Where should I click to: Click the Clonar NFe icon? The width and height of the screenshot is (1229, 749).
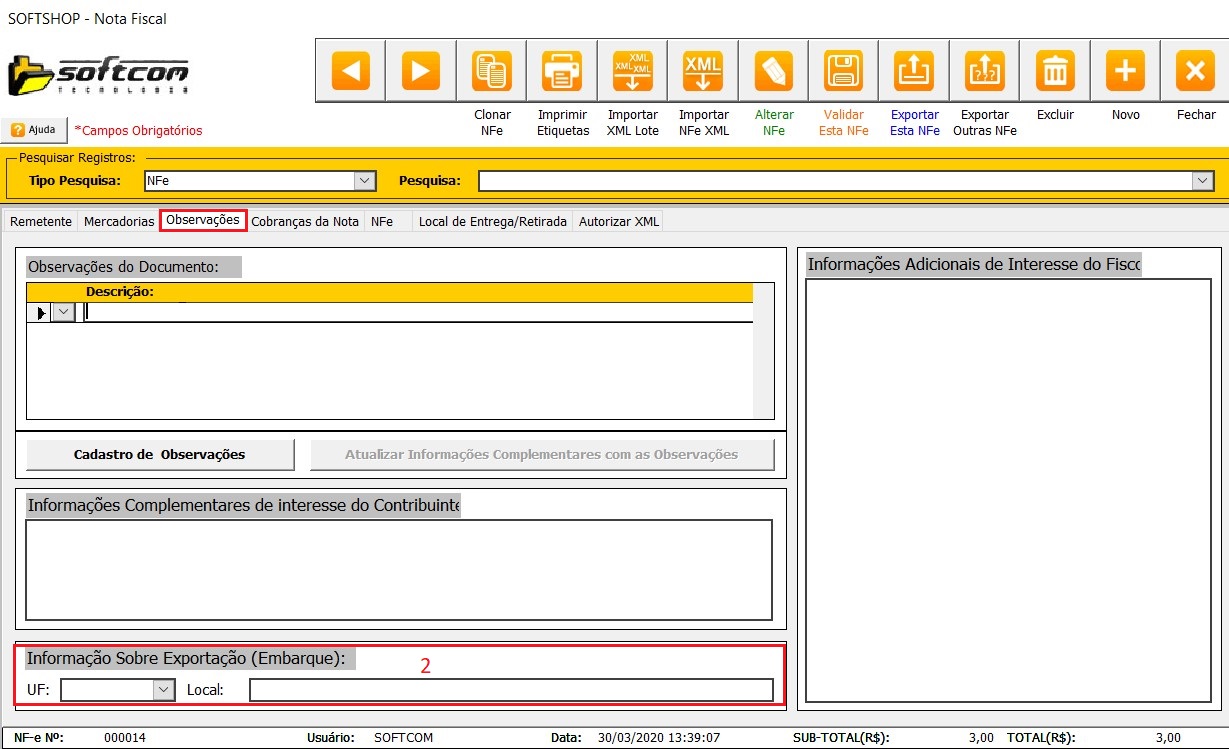(x=492, y=71)
